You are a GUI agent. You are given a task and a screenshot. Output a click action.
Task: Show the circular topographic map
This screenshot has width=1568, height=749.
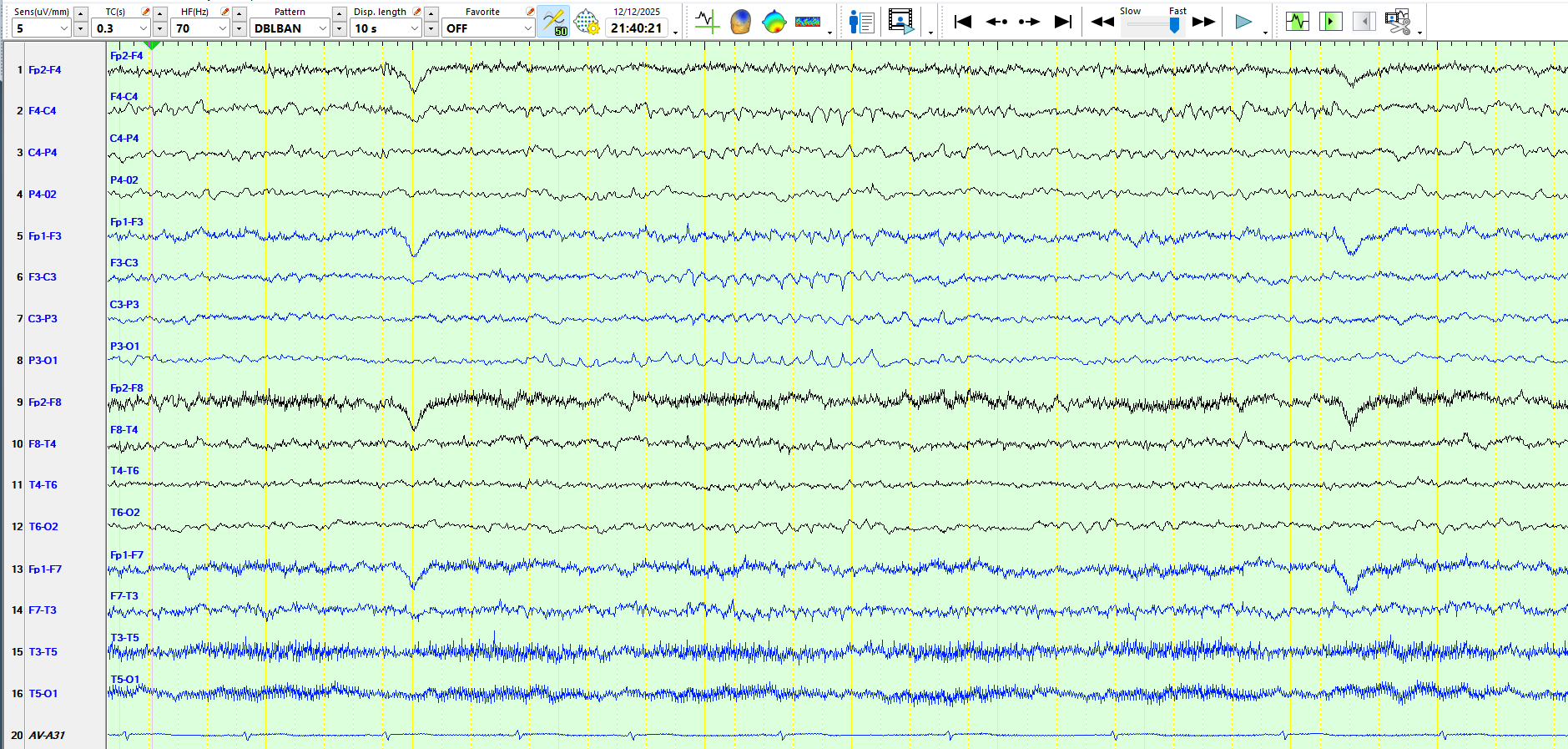pos(774,21)
